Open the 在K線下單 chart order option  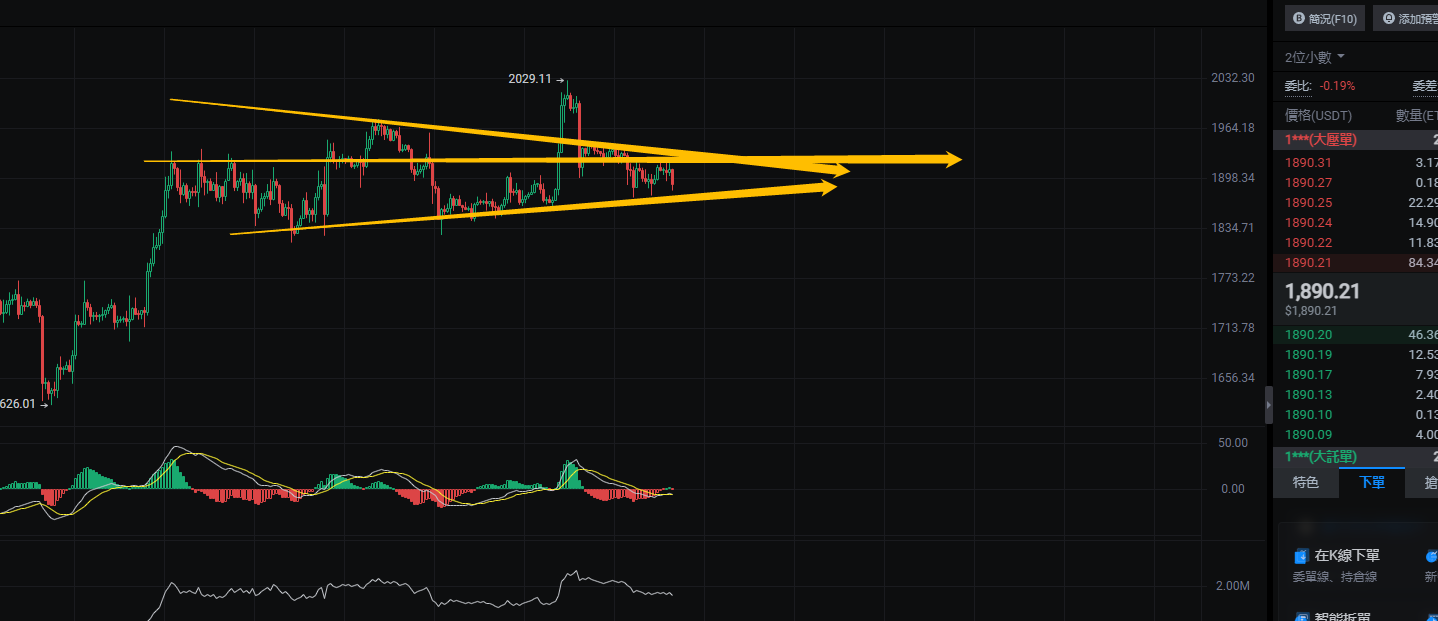coord(1347,556)
